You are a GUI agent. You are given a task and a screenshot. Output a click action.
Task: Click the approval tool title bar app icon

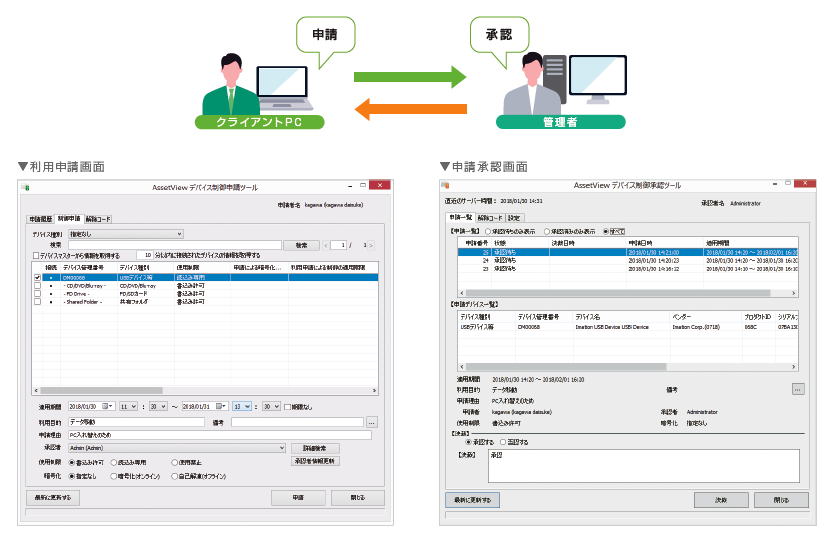click(x=446, y=185)
